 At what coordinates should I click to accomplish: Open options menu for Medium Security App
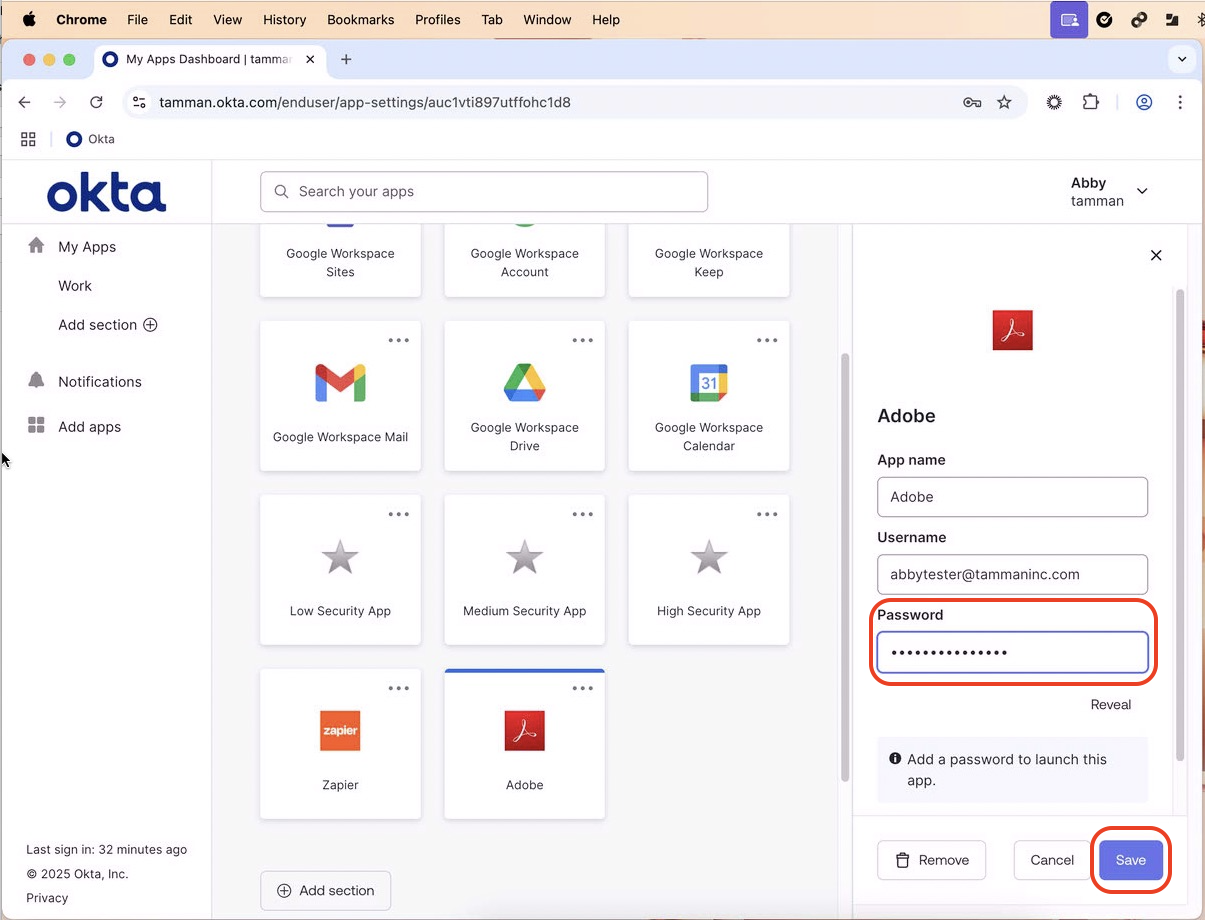582,514
